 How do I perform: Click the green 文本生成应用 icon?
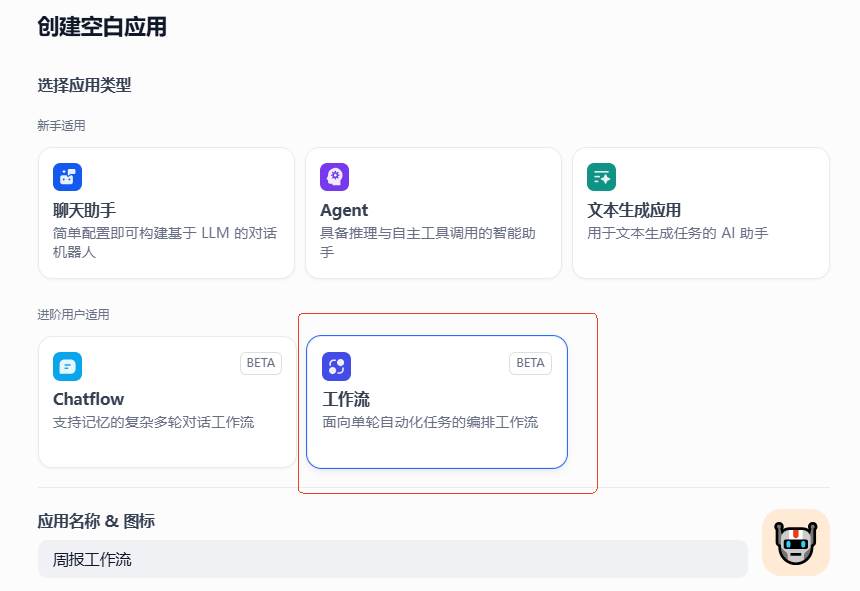pyautogui.click(x=601, y=177)
